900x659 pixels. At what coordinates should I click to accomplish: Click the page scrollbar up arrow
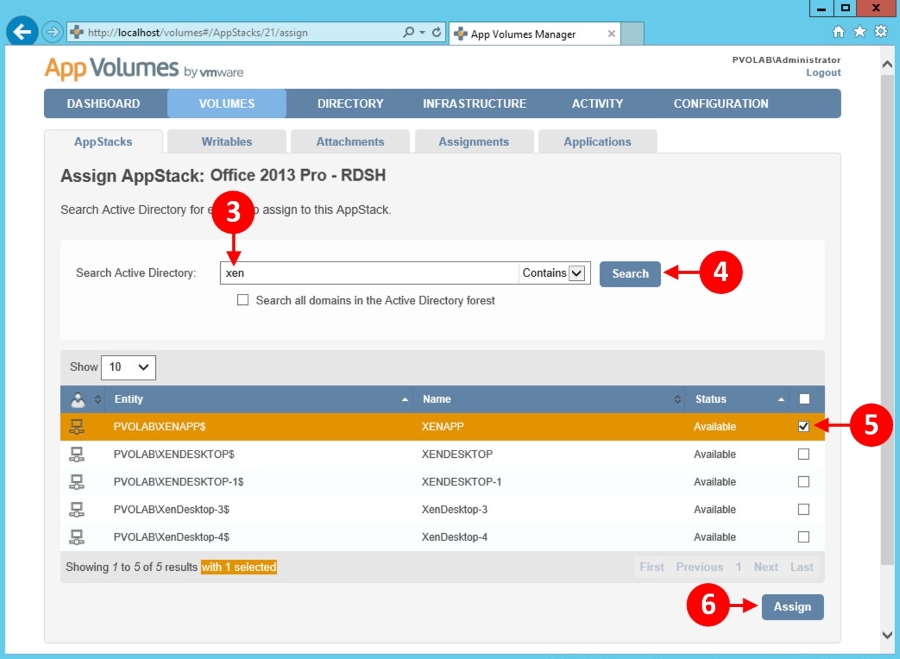887,65
